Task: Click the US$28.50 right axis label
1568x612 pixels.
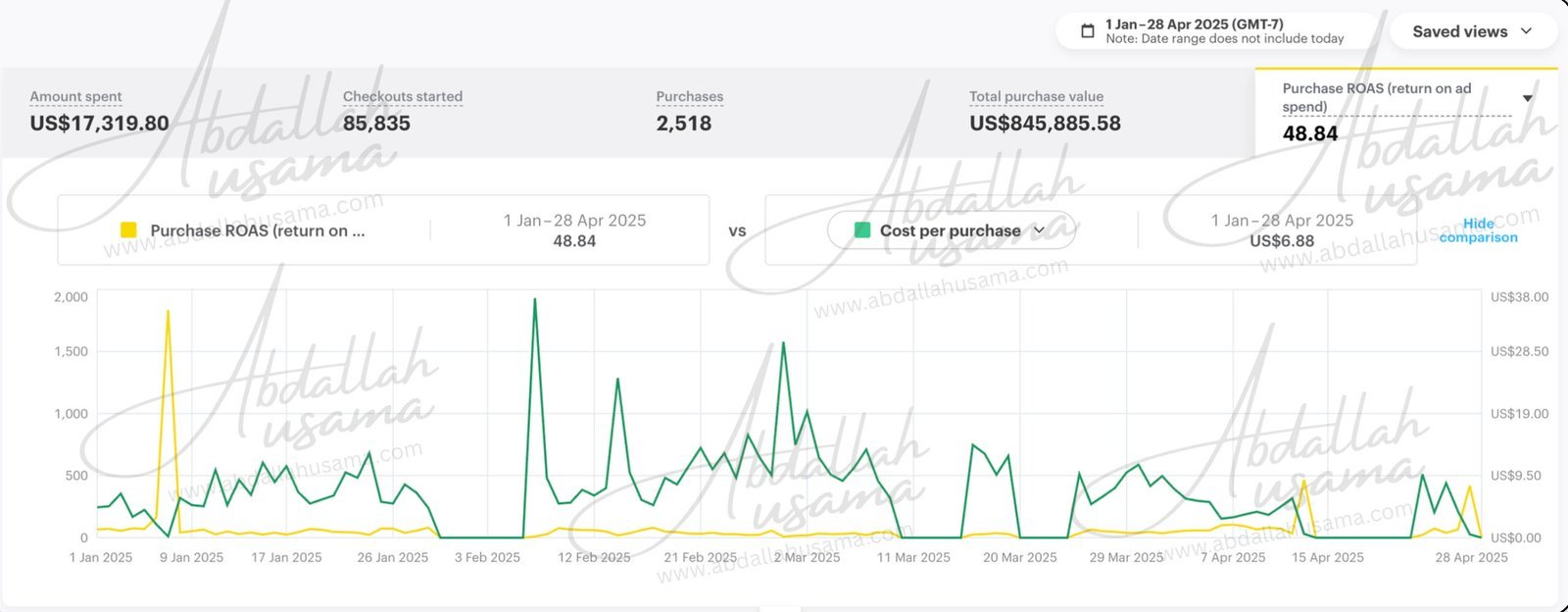Action: pyautogui.click(x=1519, y=351)
